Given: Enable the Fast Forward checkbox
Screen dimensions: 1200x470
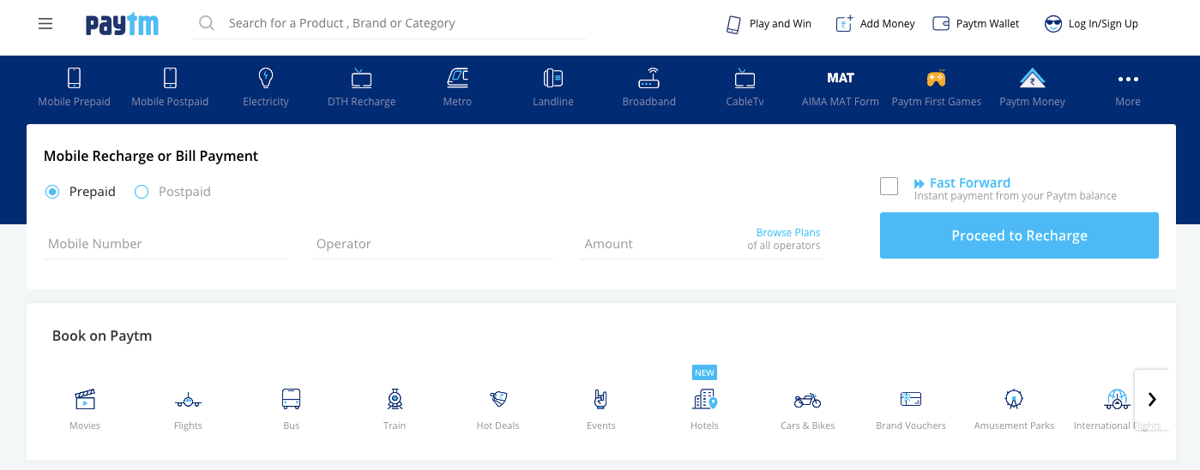Looking at the screenshot, I should [x=889, y=186].
